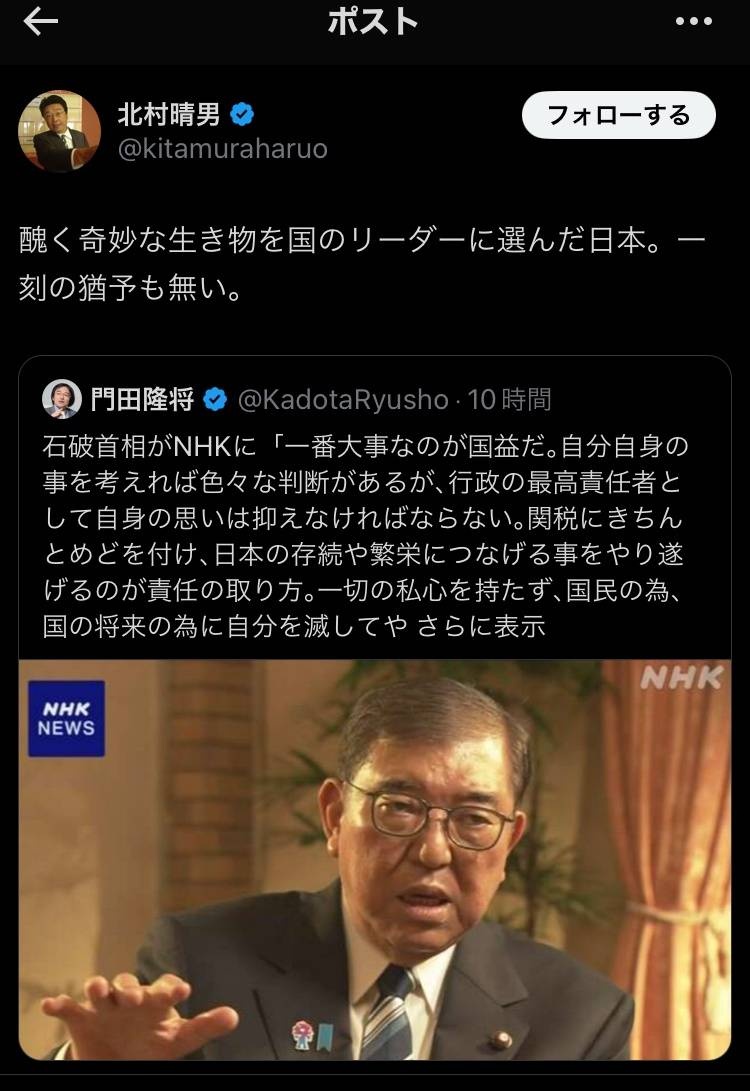Expand quoted text via さらに表示
Screen dimensions: 750x1091
click(x=481, y=626)
